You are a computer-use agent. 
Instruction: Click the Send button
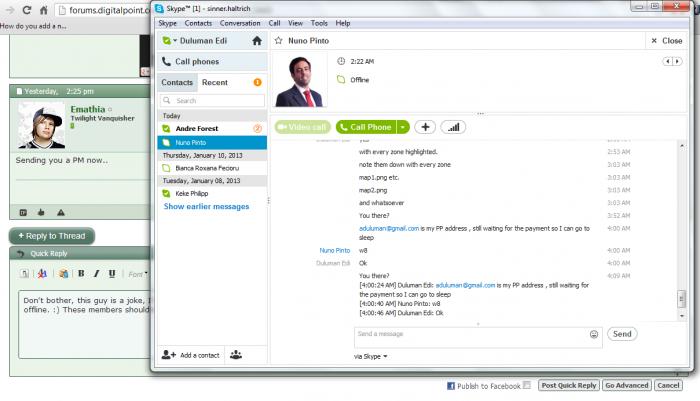[x=622, y=334]
